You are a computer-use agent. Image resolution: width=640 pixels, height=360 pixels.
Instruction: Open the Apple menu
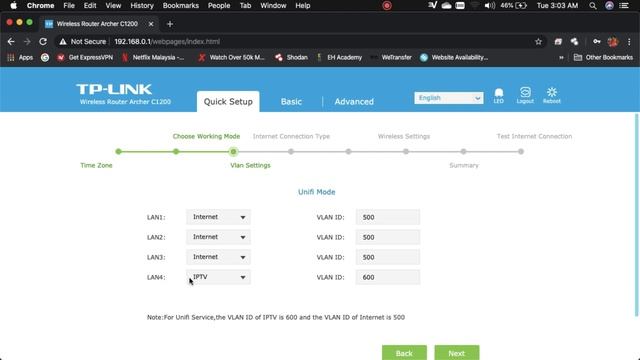13,6
